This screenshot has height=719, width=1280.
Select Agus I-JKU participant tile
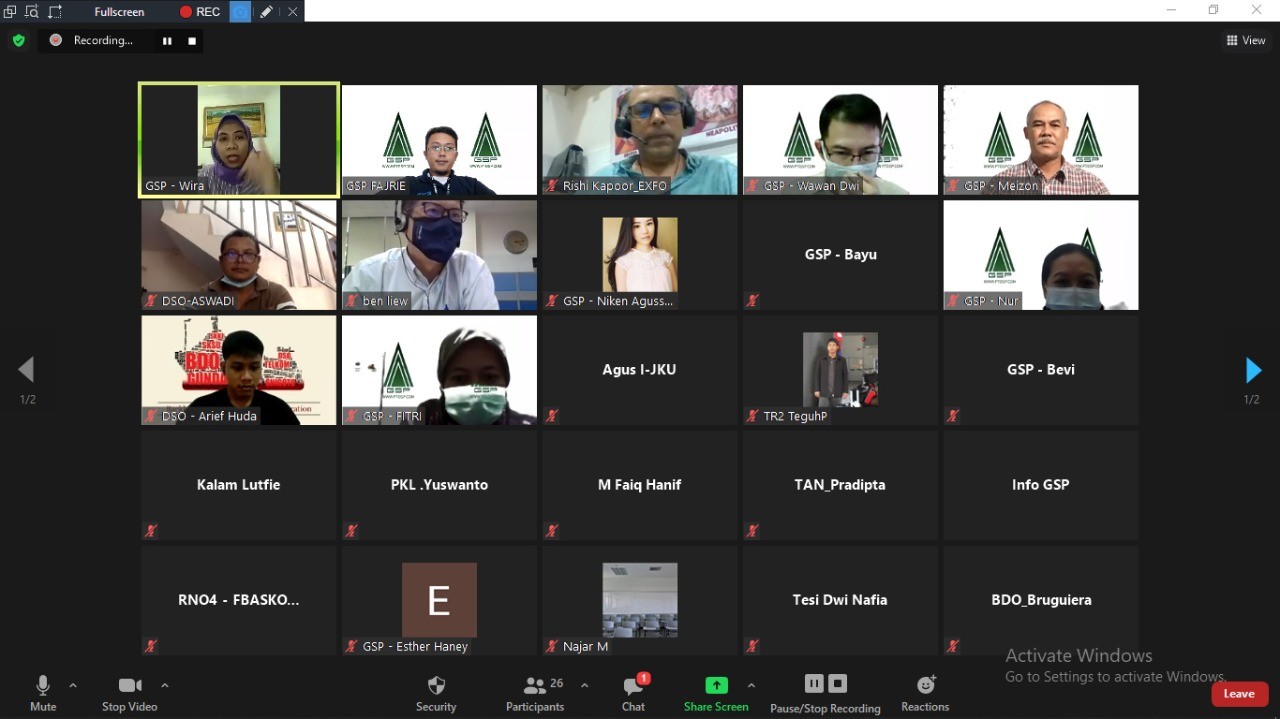(x=640, y=370)
